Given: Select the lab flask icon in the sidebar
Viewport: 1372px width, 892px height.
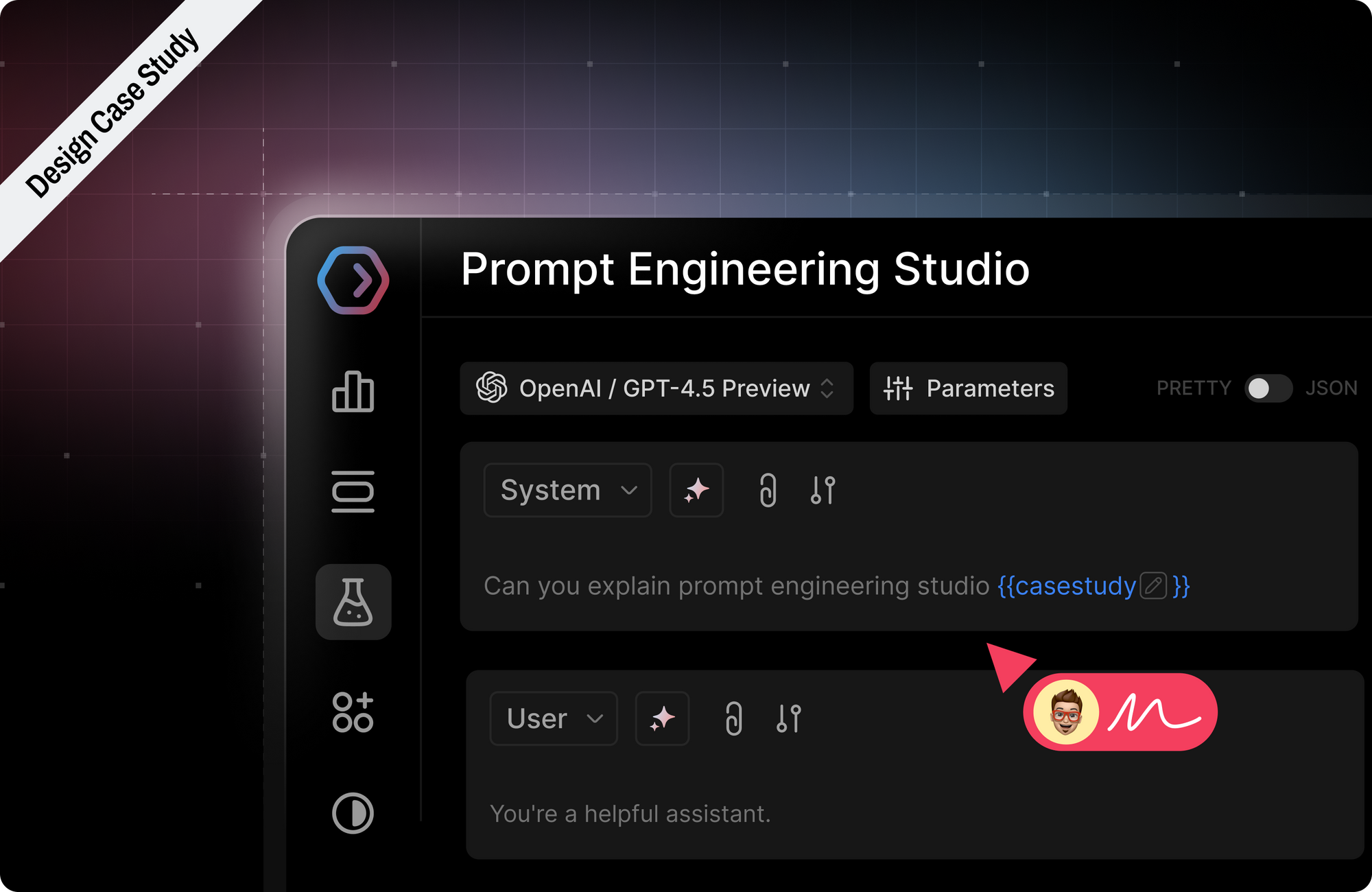Looking at the screenshot, I should click(x=353, y=602).
